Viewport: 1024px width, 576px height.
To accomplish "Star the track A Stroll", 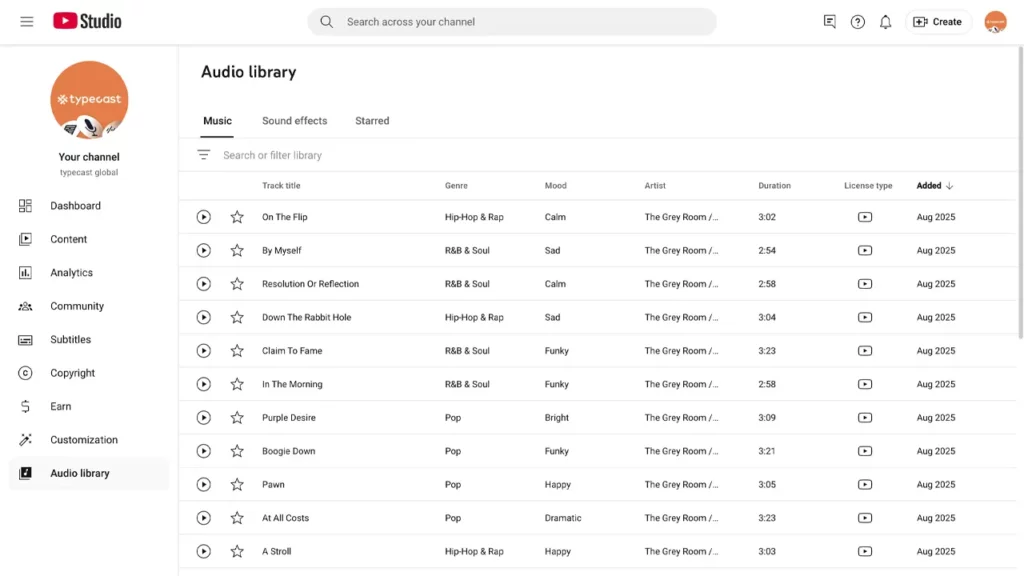I will [x=237, y=551].
